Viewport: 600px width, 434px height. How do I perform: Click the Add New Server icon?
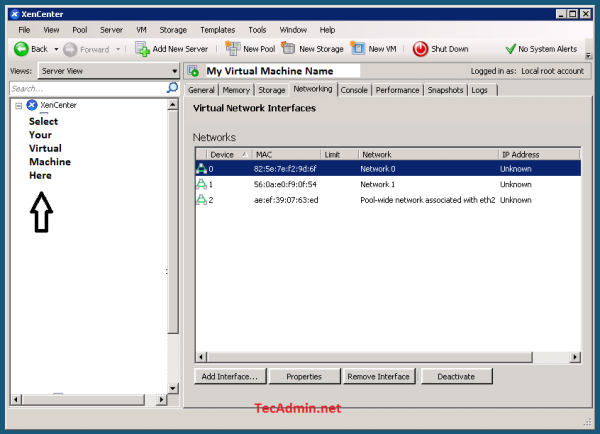pyautogui.click(x=142, y=48)
